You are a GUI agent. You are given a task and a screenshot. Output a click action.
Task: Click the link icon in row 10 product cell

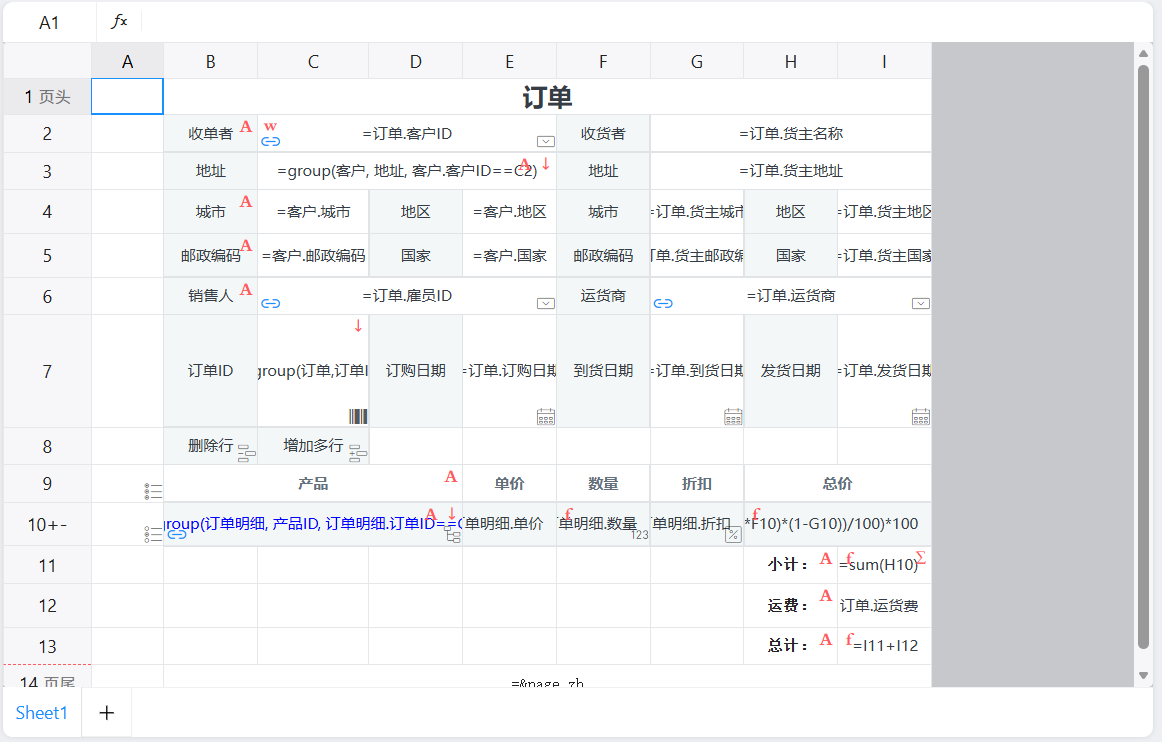[x=177, y=534]
